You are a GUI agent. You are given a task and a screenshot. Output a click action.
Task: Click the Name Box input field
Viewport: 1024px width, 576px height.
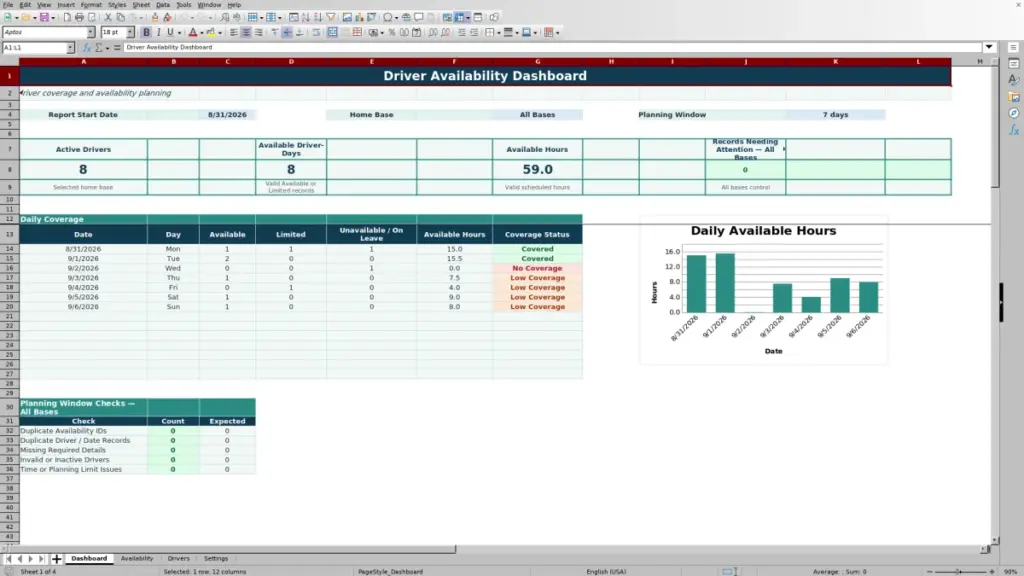click(34, 48)
